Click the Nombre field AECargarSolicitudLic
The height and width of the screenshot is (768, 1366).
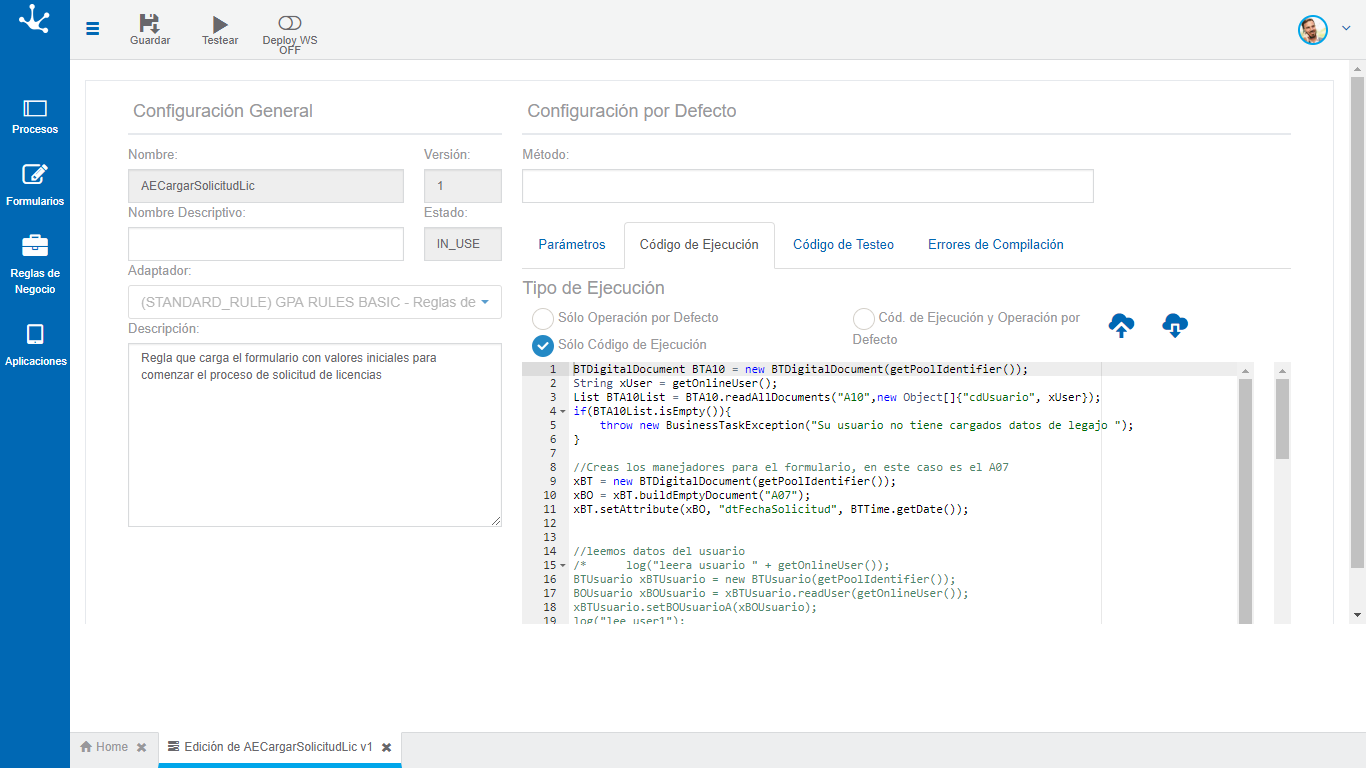266,186
